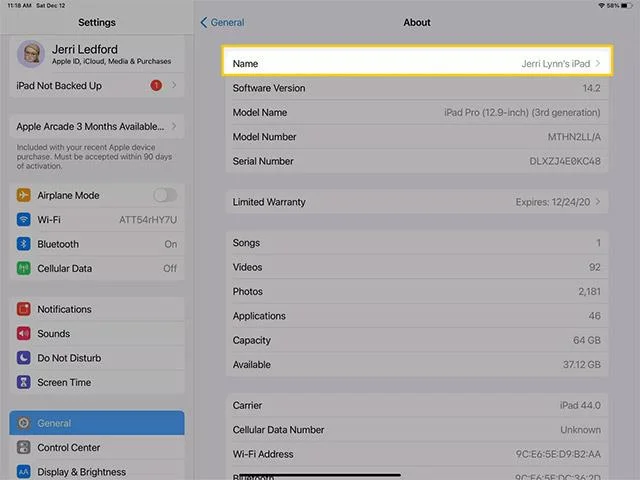Tap the Screen Time hourglass icon
Screen dimensions: 640x480
click(x=24, y=382)
